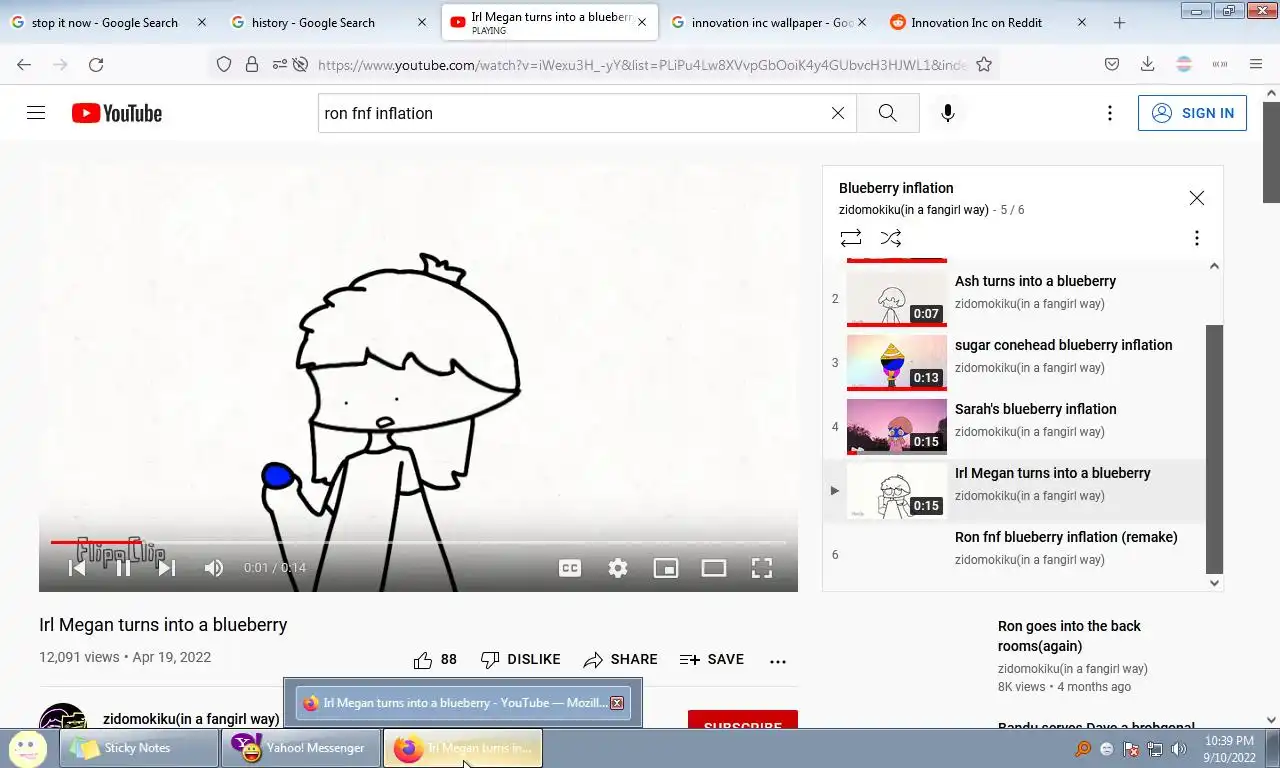Subscribe to zidomokiku channel
This screenshot has height=768, width=1280.
click(x=743, y=719)
